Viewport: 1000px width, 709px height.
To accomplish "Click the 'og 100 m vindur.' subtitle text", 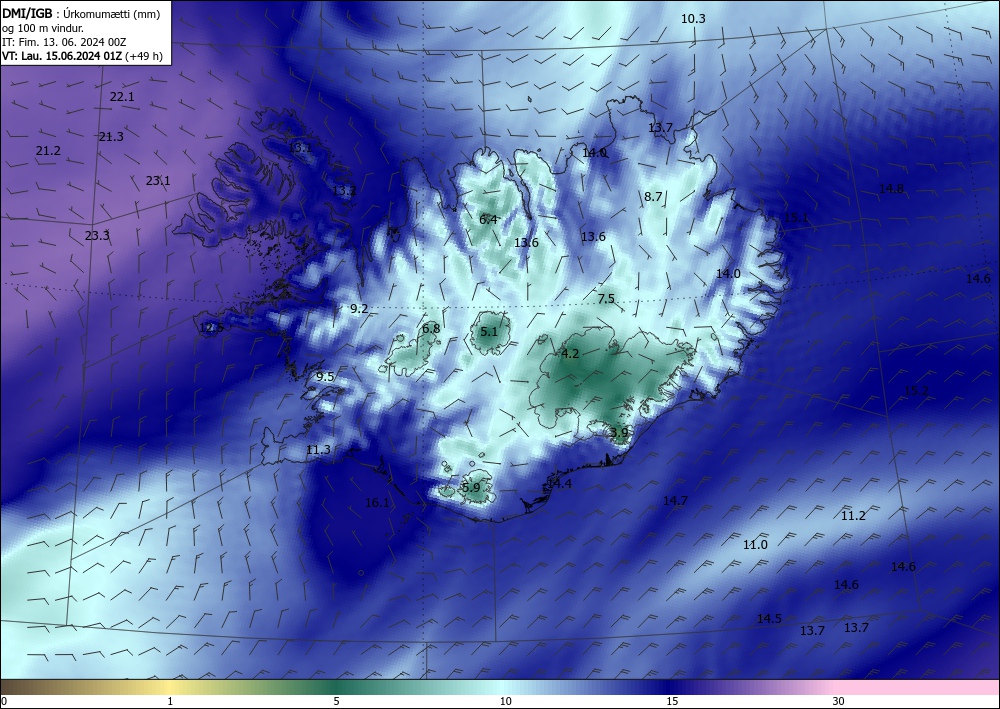I will [43, 28].
